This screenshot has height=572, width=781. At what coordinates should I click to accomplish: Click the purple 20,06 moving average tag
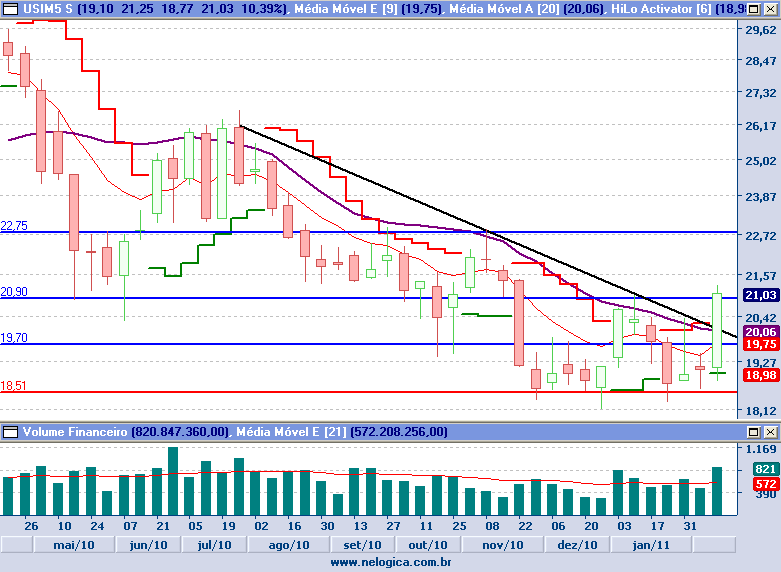pyautogui.click(x=761, y=332)
